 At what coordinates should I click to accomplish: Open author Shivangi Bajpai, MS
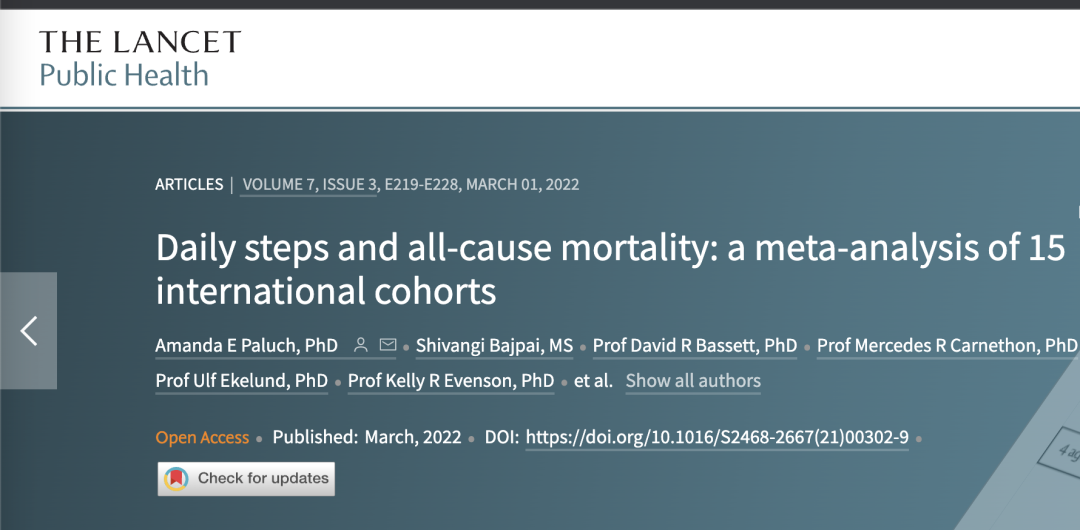pyautogui.click(x=495, y=346)
